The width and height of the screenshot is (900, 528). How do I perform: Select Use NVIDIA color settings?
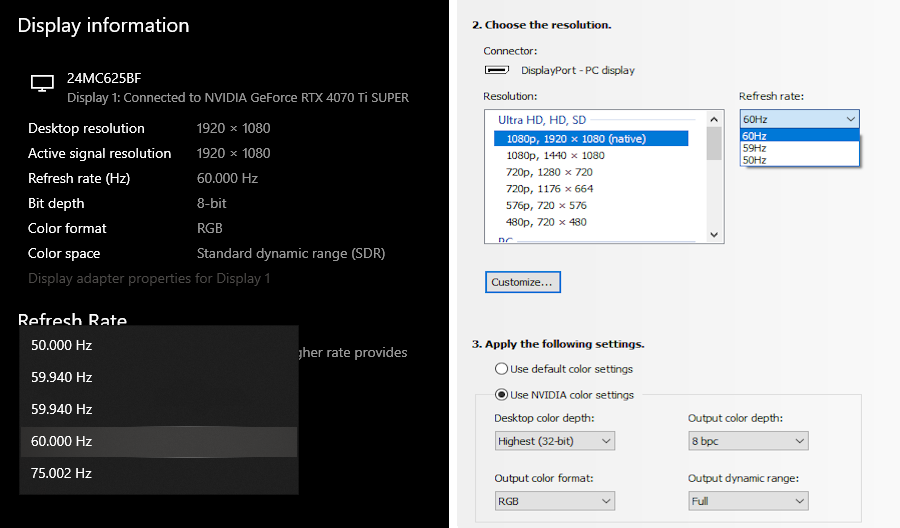coord(564,394)
